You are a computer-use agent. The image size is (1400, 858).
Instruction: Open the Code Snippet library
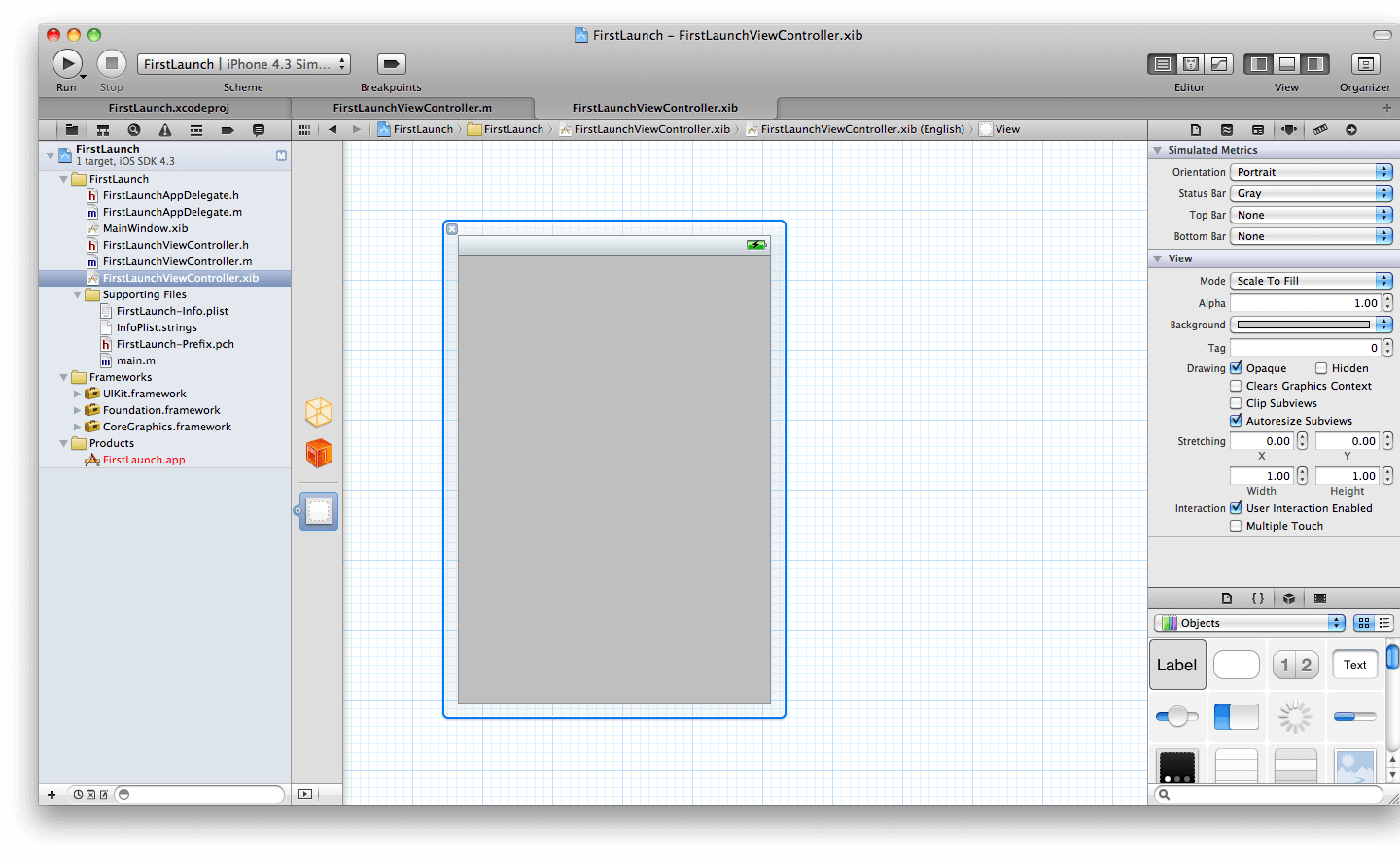[x=1258, y=599]
